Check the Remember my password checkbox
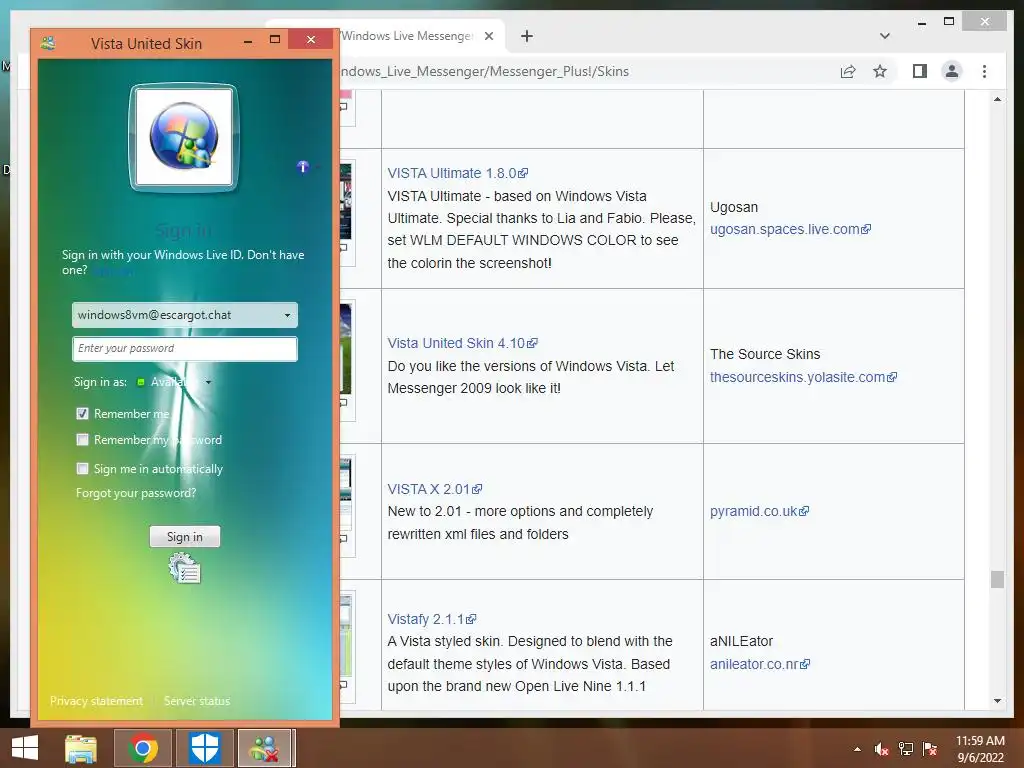Image resolution: width=1024 pixels, height=768 pixels. (x=82, y=440)
